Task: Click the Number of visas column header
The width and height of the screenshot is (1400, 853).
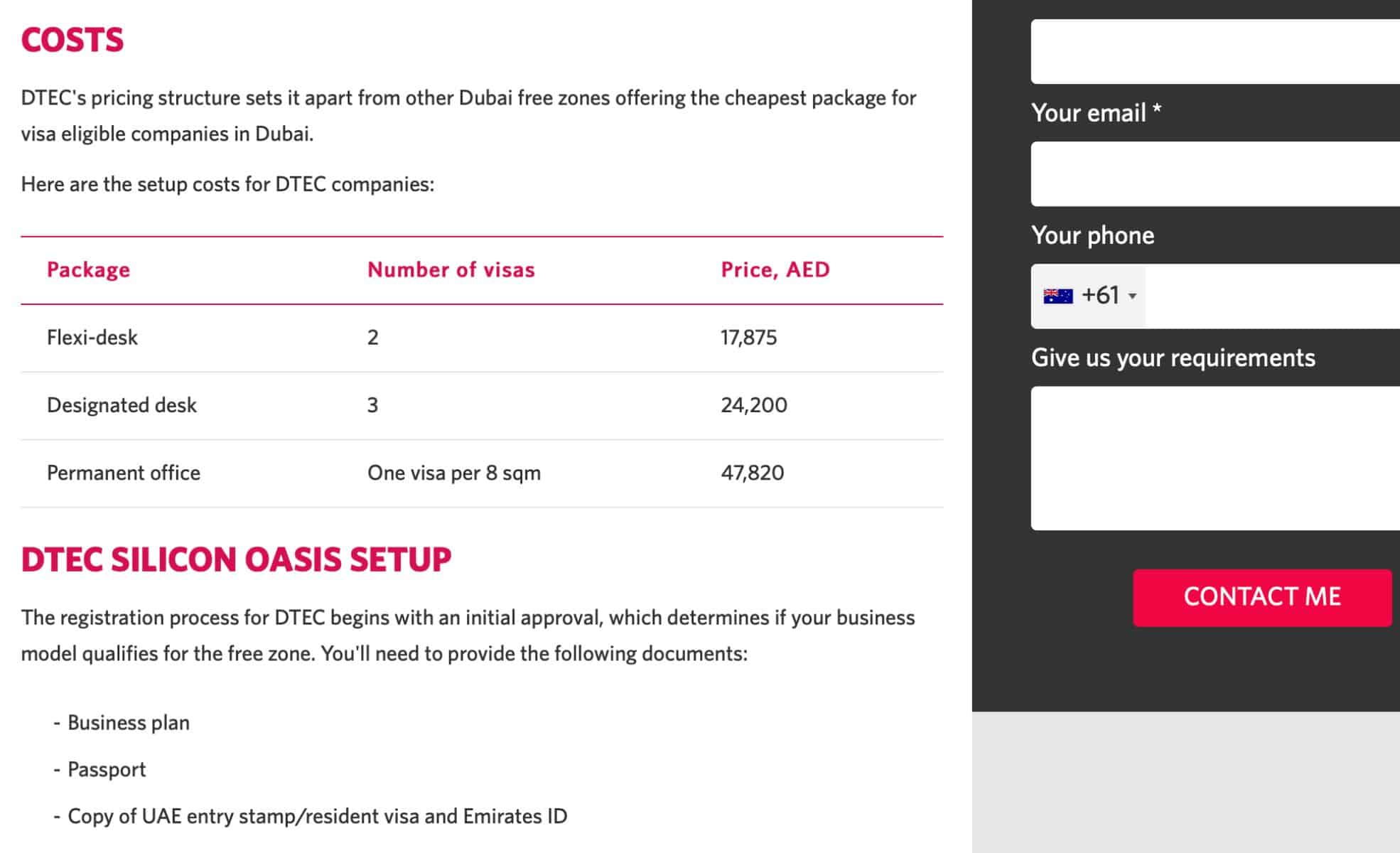Action: point(451,269)
